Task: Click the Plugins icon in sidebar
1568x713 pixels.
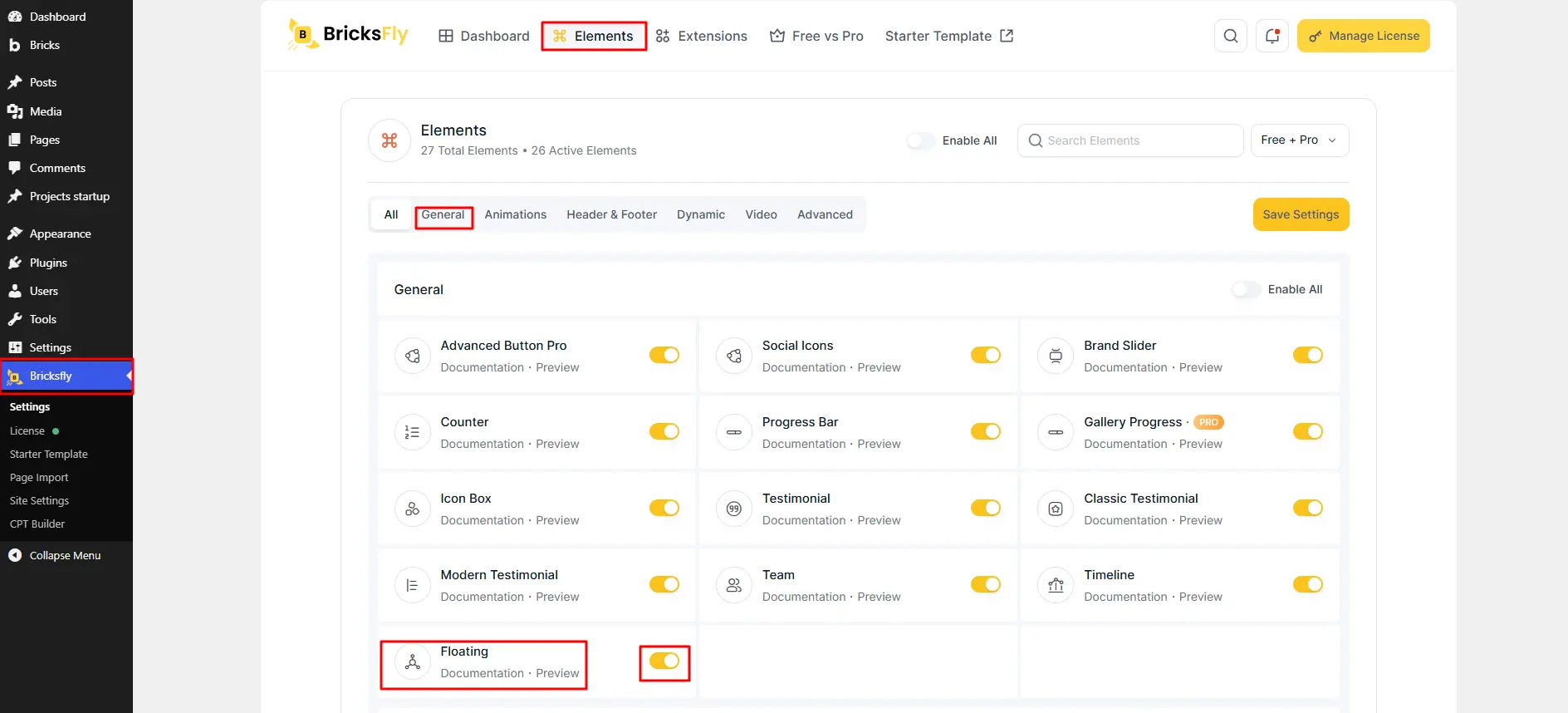Action: point(15,263)
